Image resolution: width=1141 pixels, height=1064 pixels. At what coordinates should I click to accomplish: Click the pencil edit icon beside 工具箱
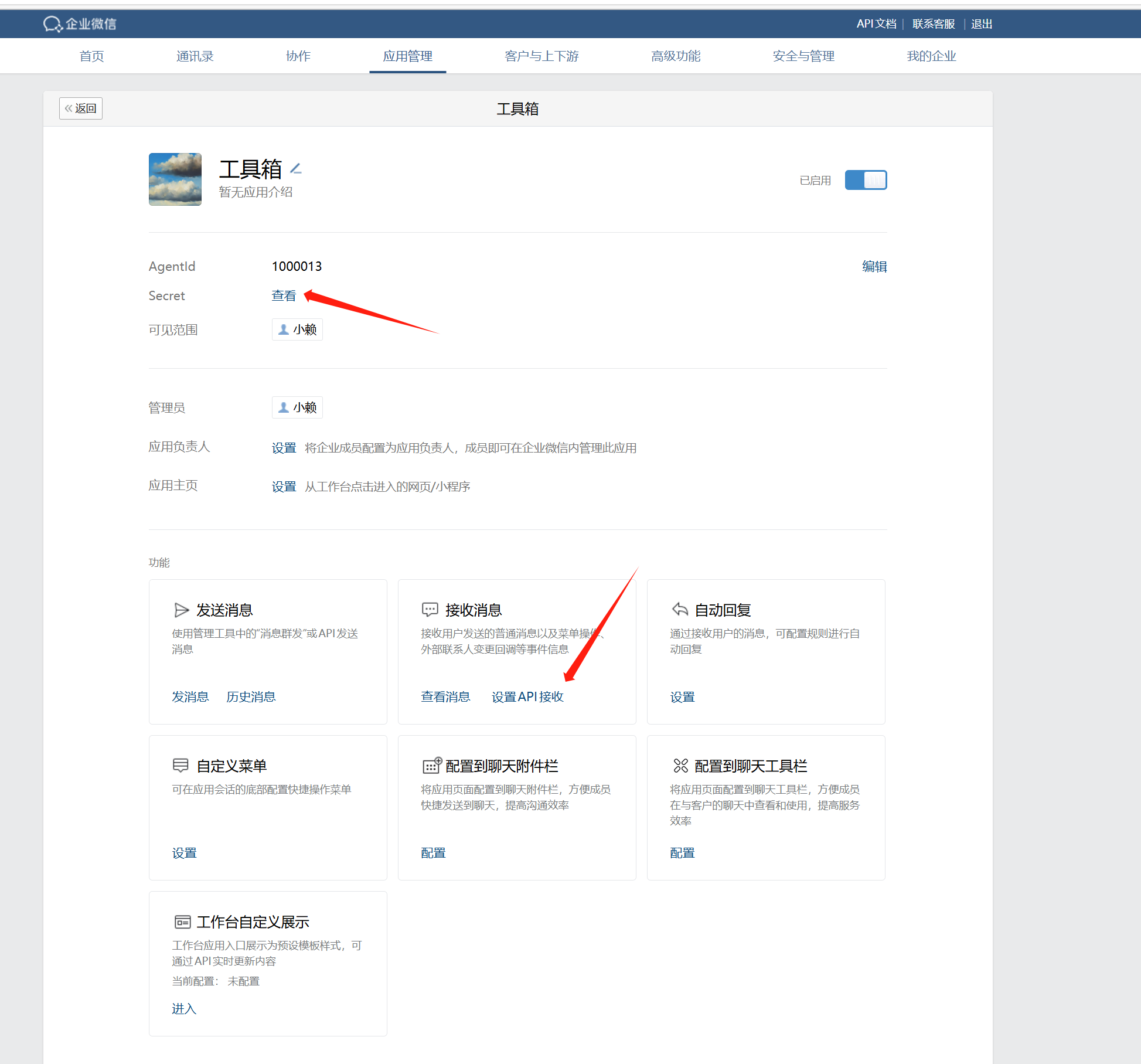pos(296,169)
